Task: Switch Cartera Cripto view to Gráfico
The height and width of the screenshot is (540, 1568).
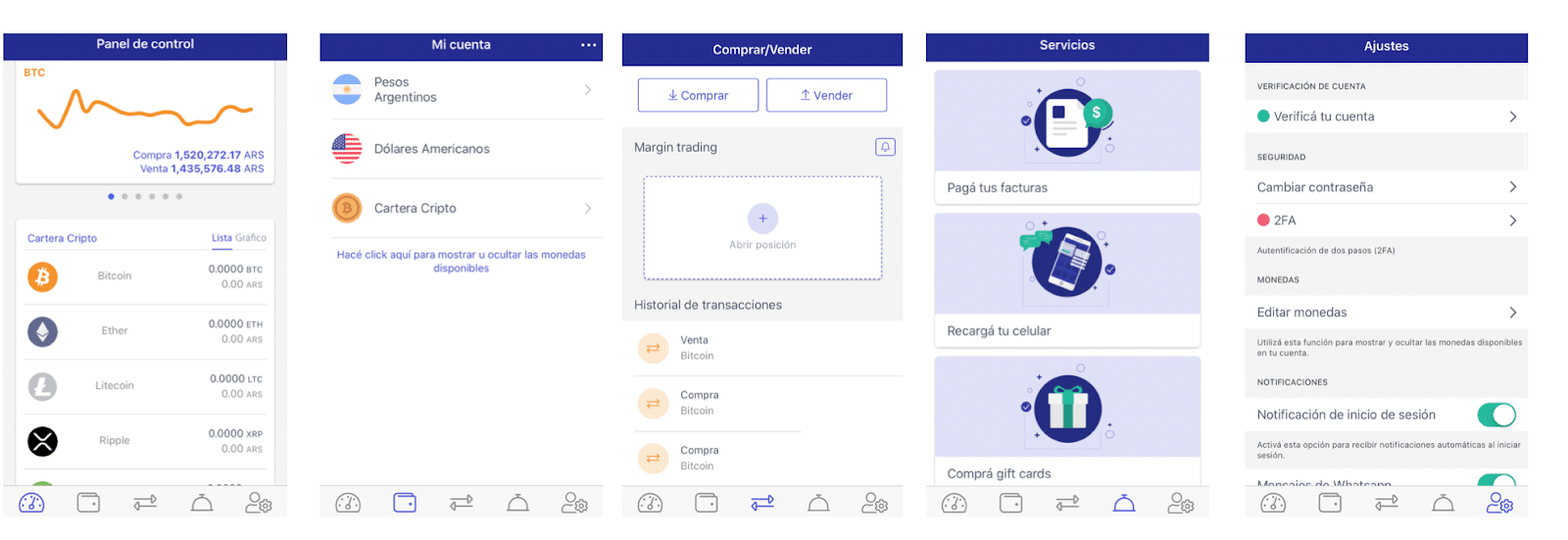Action: click(x=251, y=238)
